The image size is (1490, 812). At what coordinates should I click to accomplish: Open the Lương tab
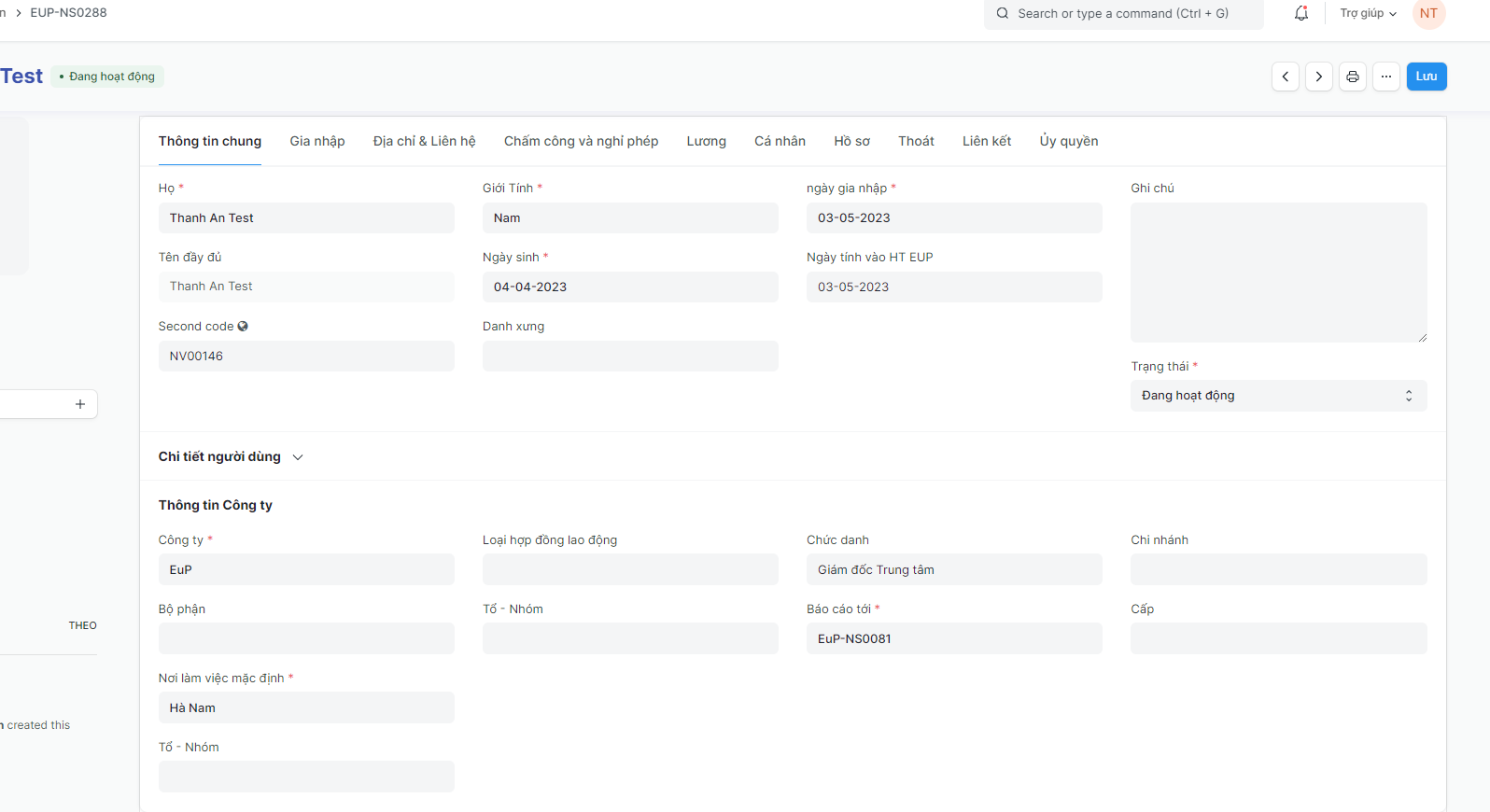click(706, 141)
